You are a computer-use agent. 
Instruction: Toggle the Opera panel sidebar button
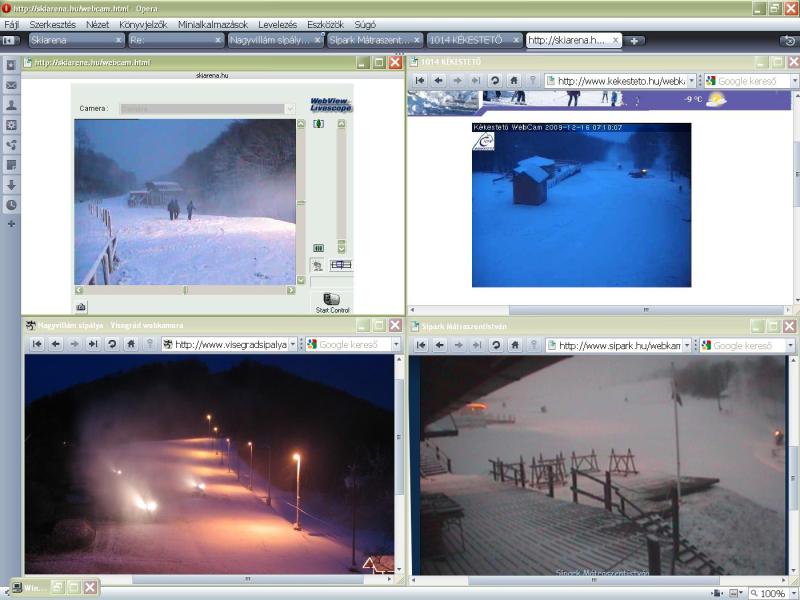tap(10, 41)
